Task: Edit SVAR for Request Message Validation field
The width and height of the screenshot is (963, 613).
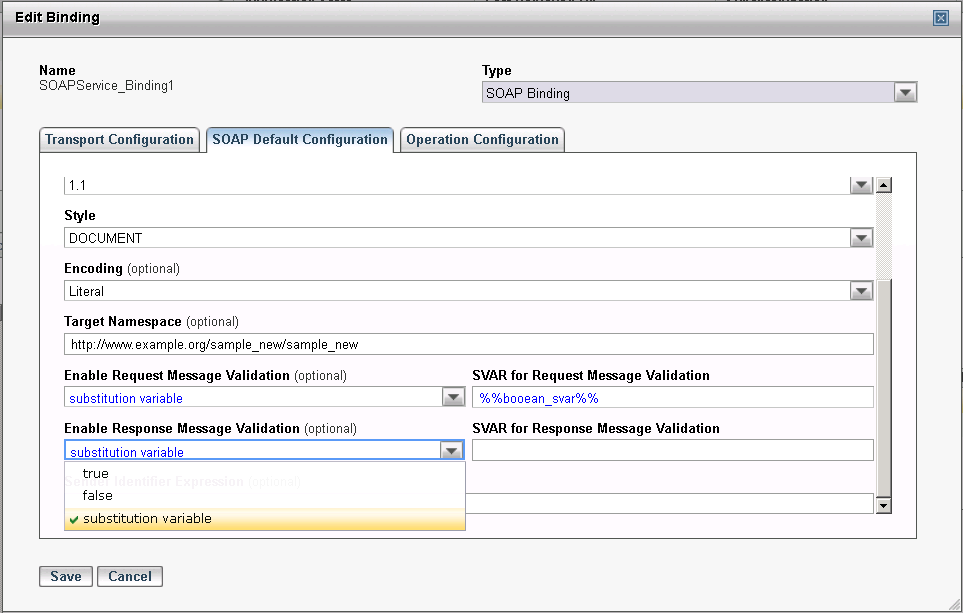Action: (x=672, y=398)
